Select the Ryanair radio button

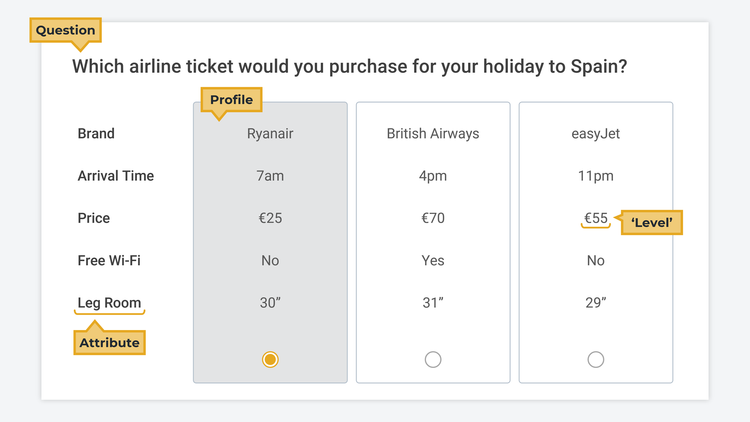click(x=270, y=359)
